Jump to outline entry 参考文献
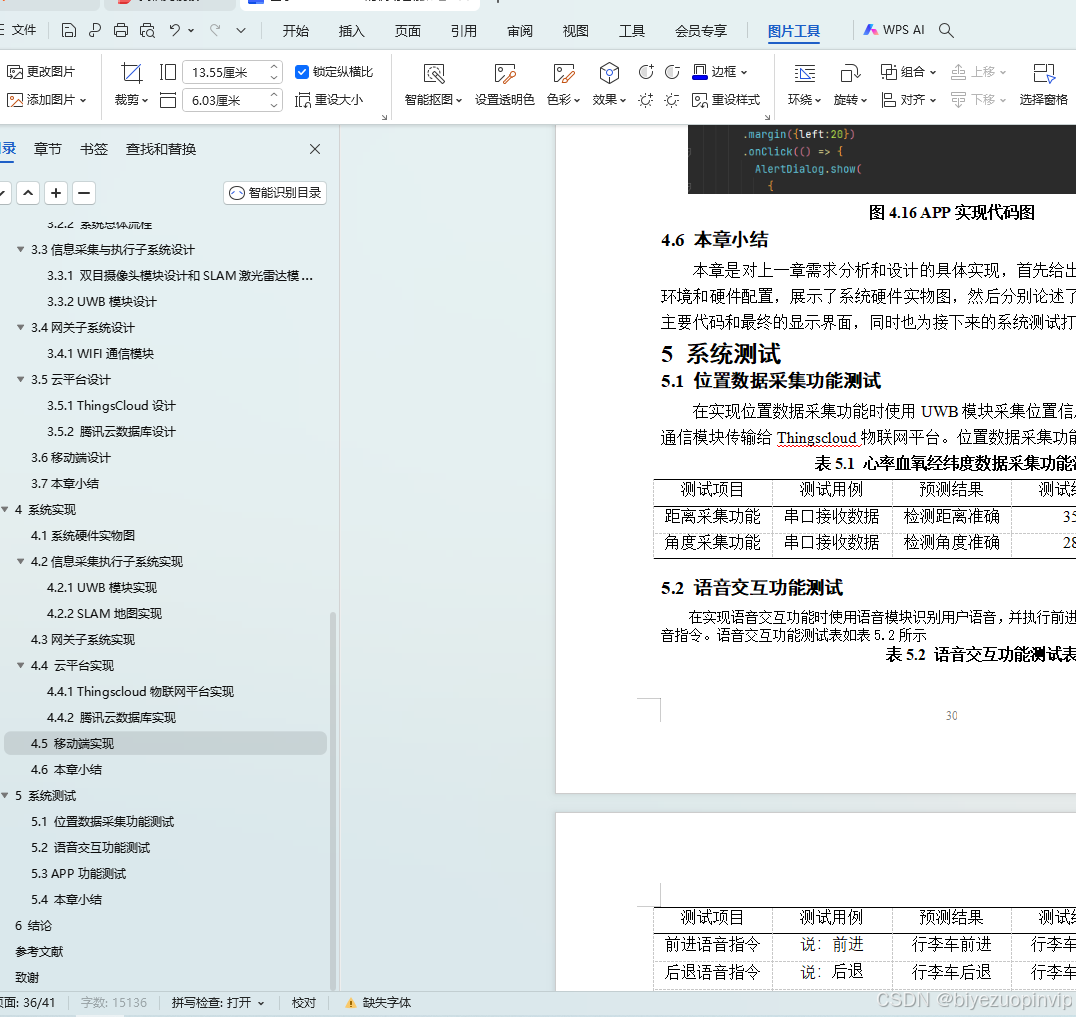Image resolution: width=1076 pixels, height=1017 pixels. (x=39, y=951)
